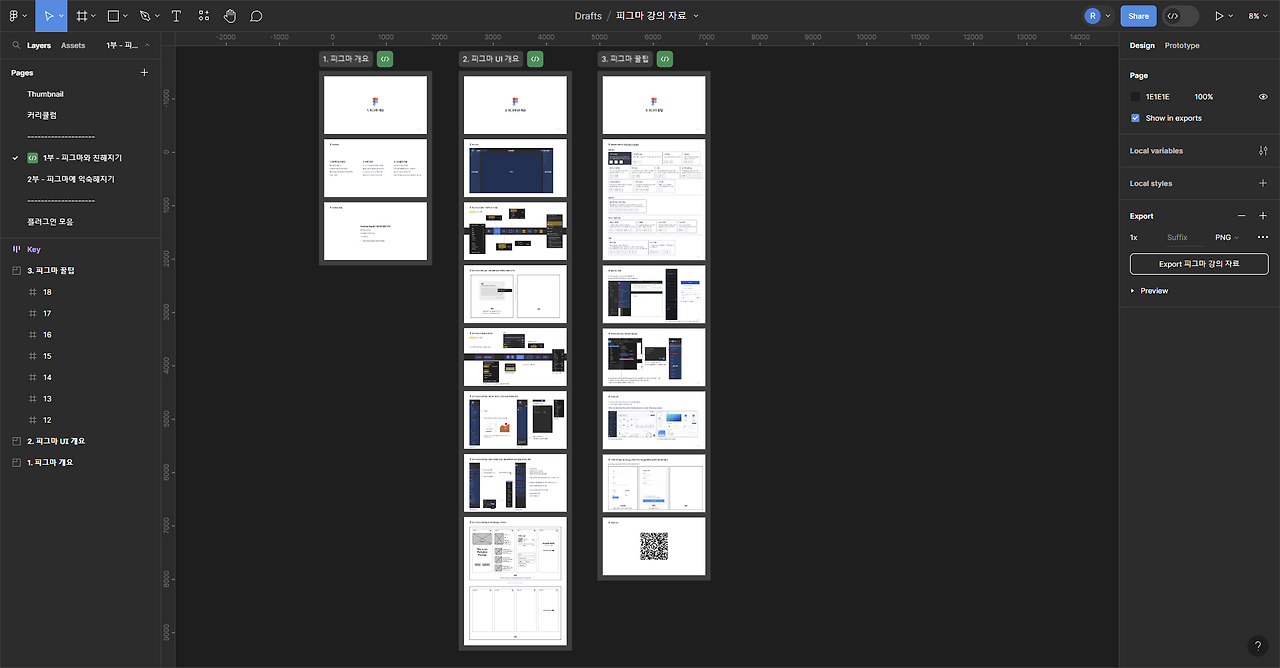Switch to the Layers tab
Viewport: 1280px width, 668px height.
[39, 46]
